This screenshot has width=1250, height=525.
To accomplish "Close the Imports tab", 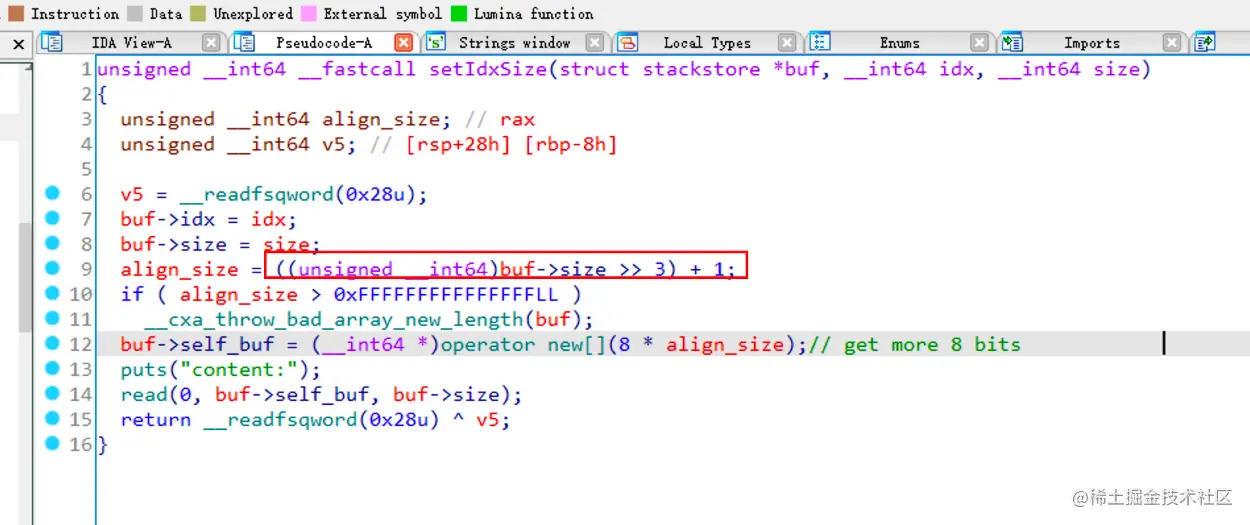I will 1171,43.
